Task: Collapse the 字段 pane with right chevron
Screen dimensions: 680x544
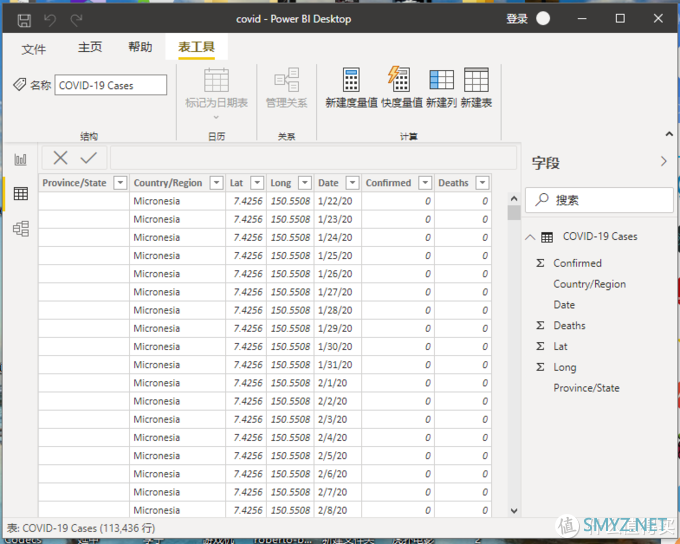Action: 664,161
